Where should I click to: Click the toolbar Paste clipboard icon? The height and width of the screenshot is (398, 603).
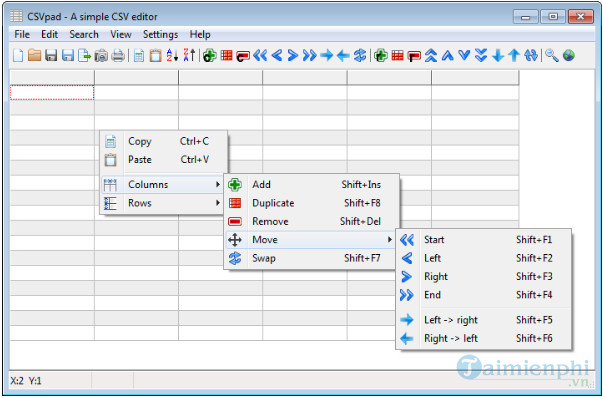pos(155,55)
